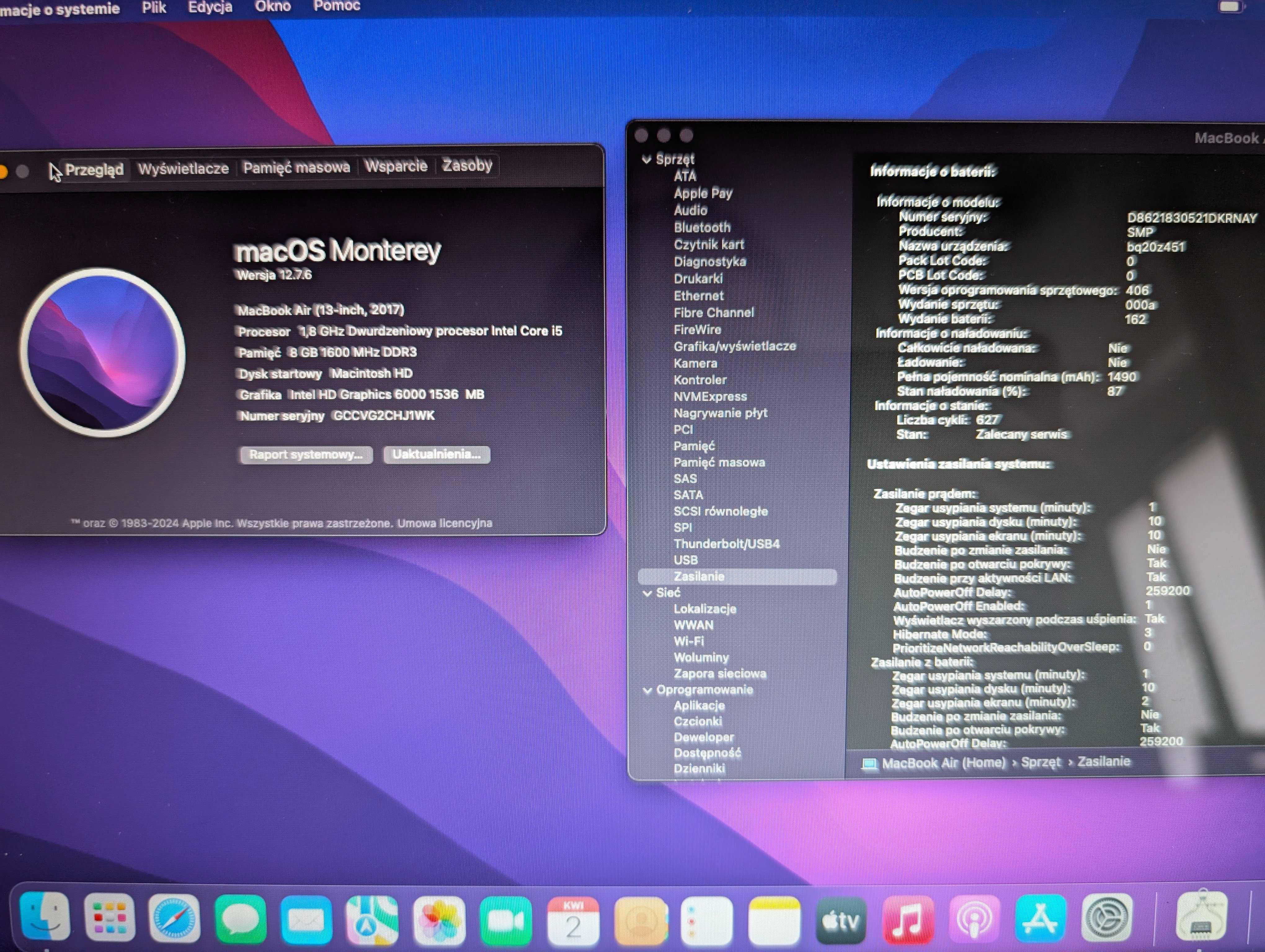Image resolution: width=1265 pixels, height=952 pixels.
Task: Open the Okno menu
Action: point(273,6)
